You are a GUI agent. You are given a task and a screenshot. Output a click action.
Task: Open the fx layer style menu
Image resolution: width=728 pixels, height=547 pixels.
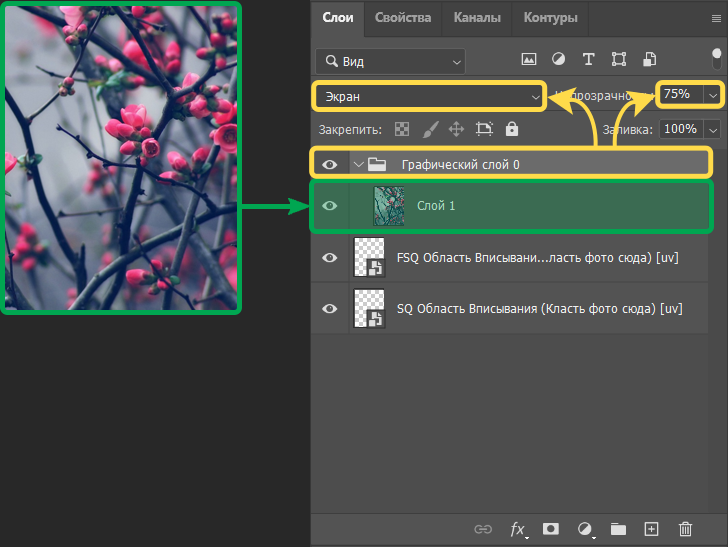click(x=518, y=529)
